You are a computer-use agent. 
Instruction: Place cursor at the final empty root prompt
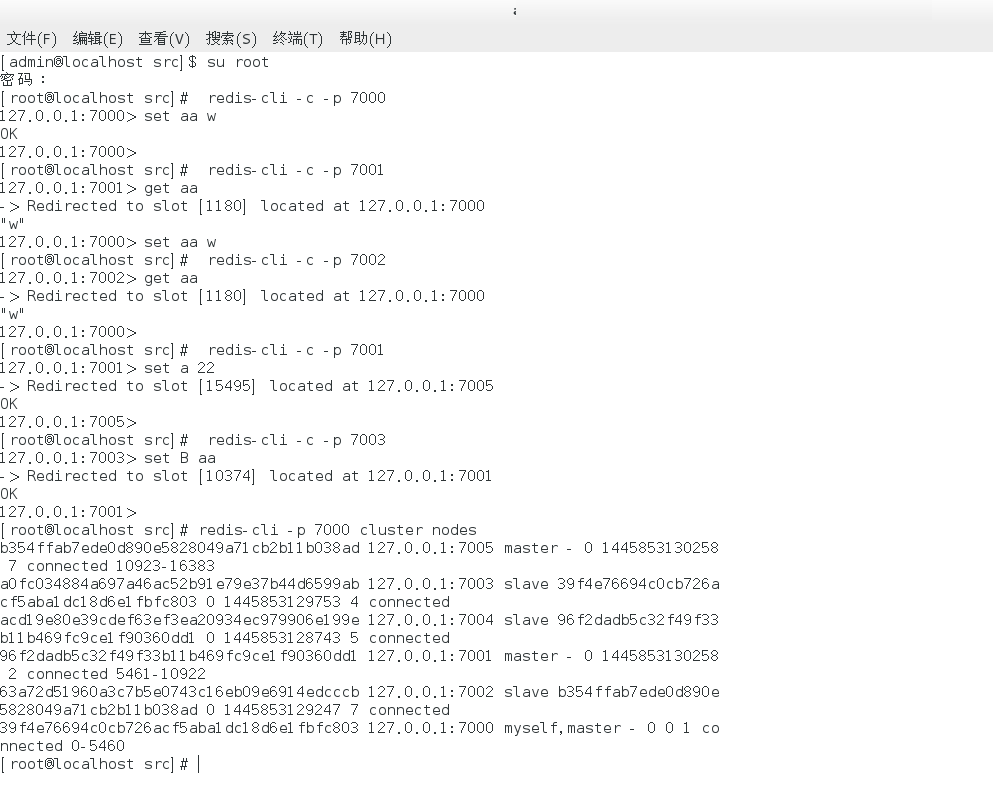[199, 764]
